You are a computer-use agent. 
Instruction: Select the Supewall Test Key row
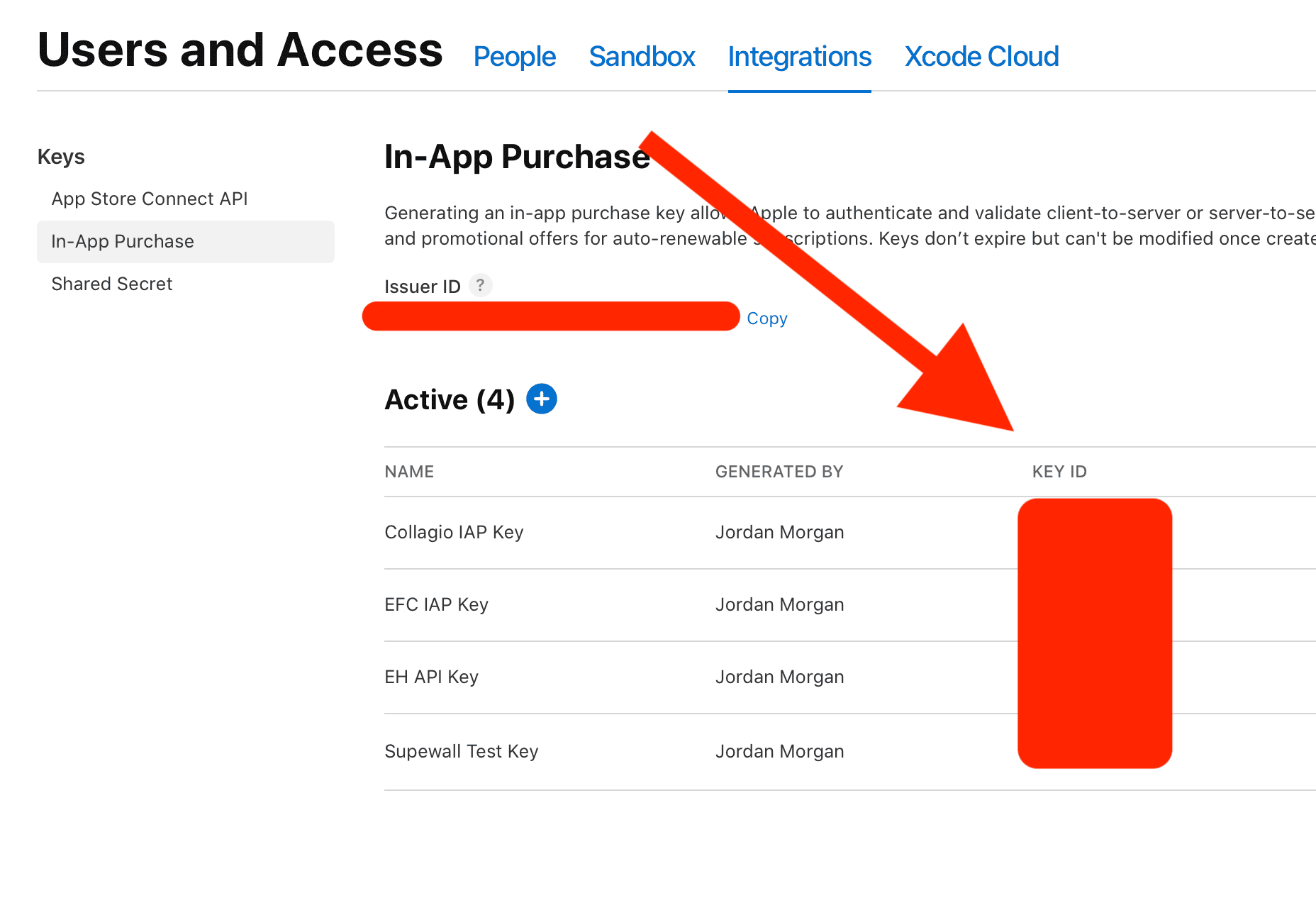coord(461,752)
